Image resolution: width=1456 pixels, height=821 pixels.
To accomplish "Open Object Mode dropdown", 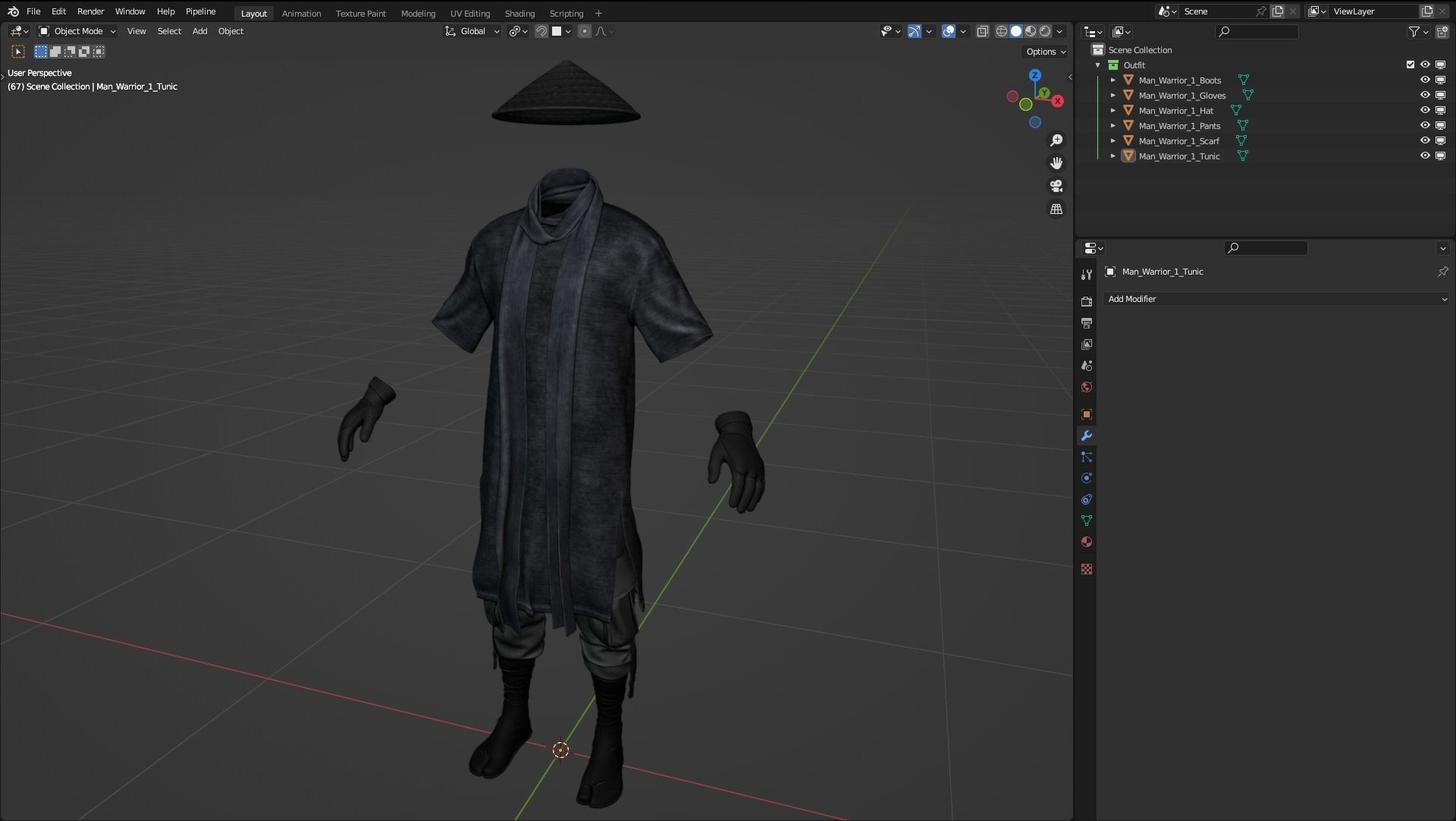I will coord(77,31).
